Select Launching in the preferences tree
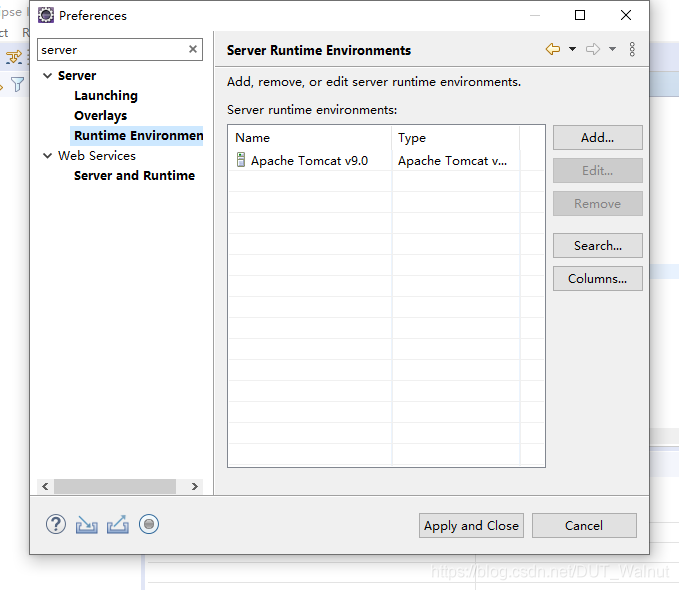 click(x=106, y=96)
